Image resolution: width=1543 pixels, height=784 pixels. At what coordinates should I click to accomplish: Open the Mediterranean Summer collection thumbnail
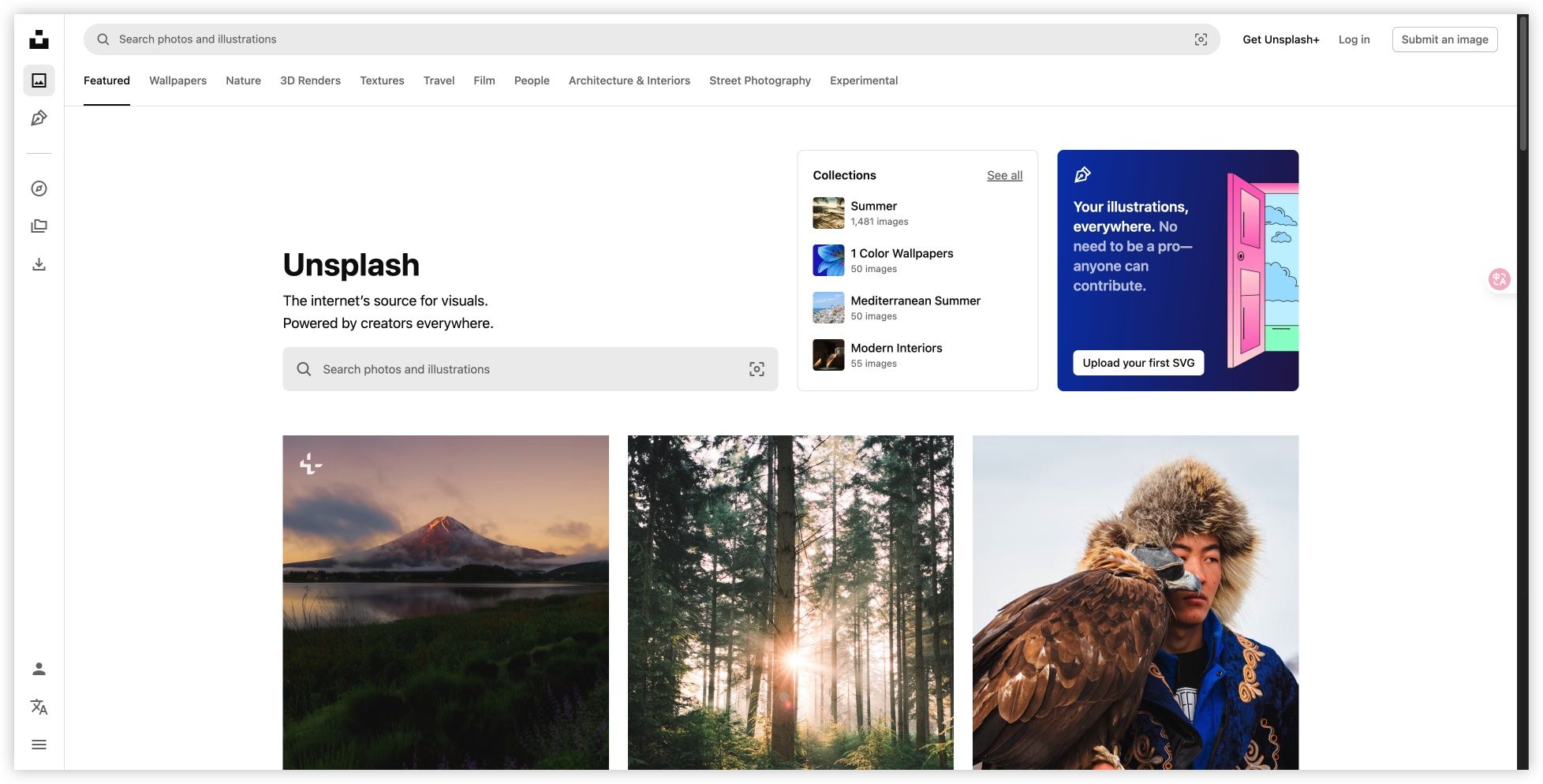[828, 308]
